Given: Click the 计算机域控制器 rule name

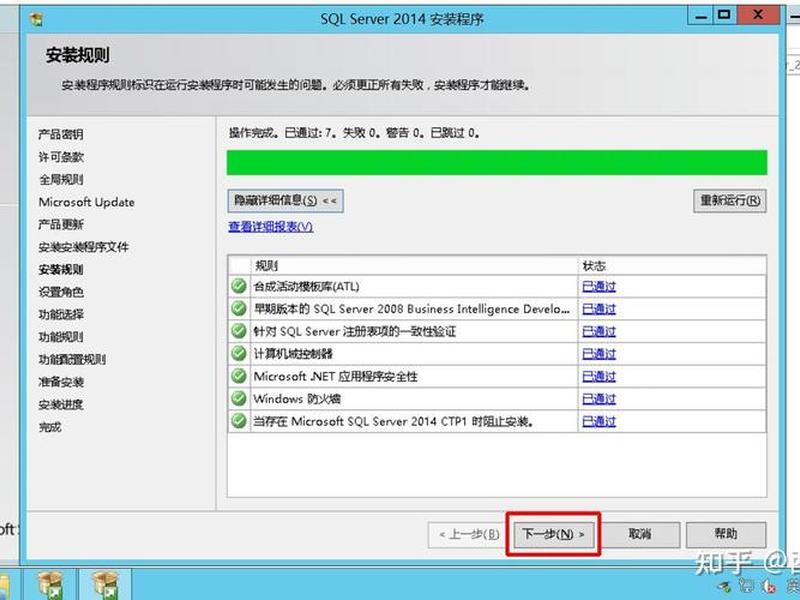Looking at the screenshot, I should click(293, 354).
